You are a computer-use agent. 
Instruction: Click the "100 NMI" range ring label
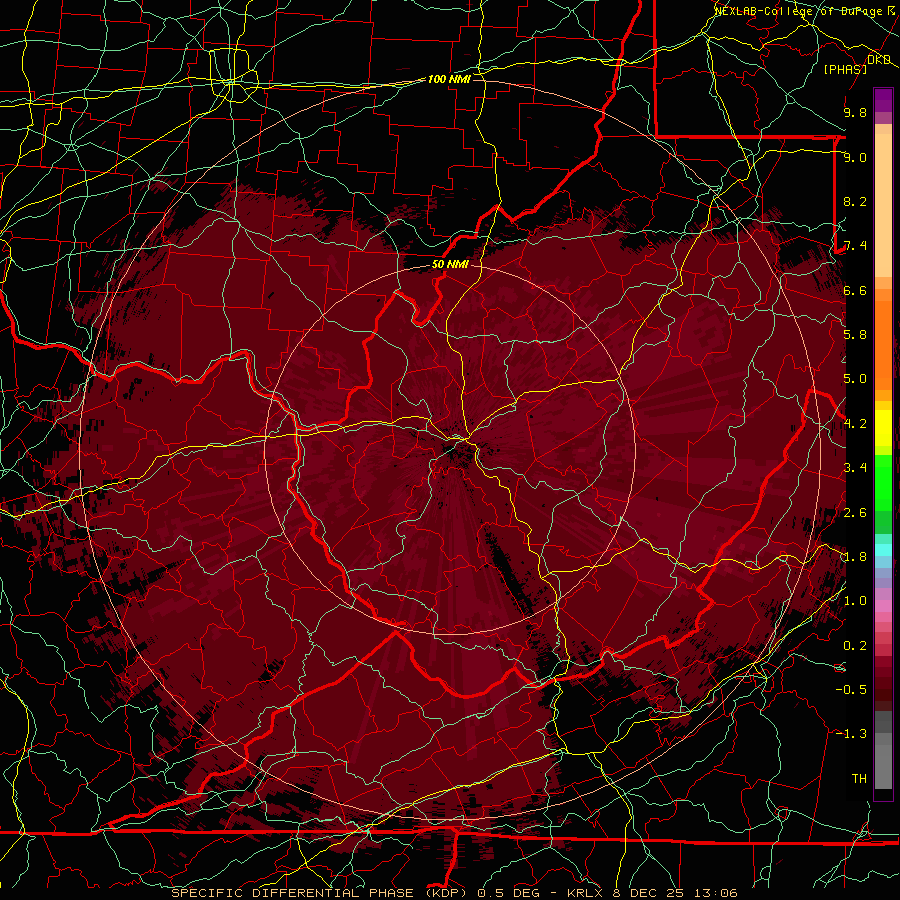449,79
